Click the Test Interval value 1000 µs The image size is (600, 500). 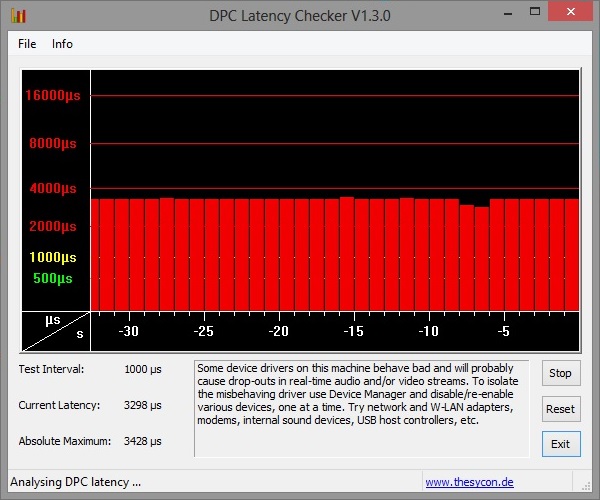coord(143,369)
